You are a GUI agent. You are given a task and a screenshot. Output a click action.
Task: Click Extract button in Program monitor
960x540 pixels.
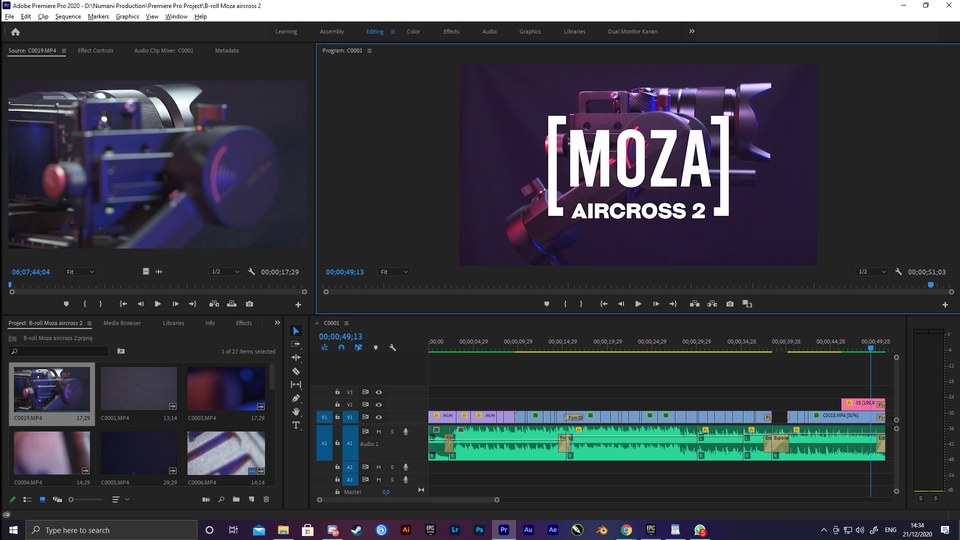(x=712, y=304)
